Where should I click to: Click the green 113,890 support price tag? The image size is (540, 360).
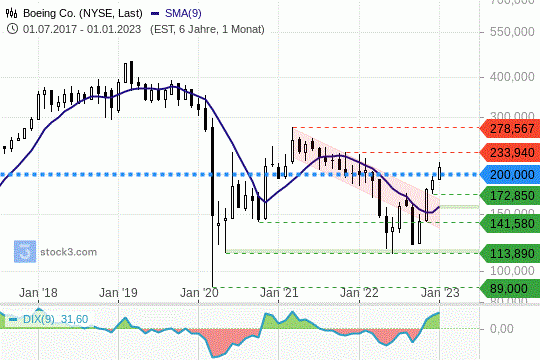pos(510,254)
